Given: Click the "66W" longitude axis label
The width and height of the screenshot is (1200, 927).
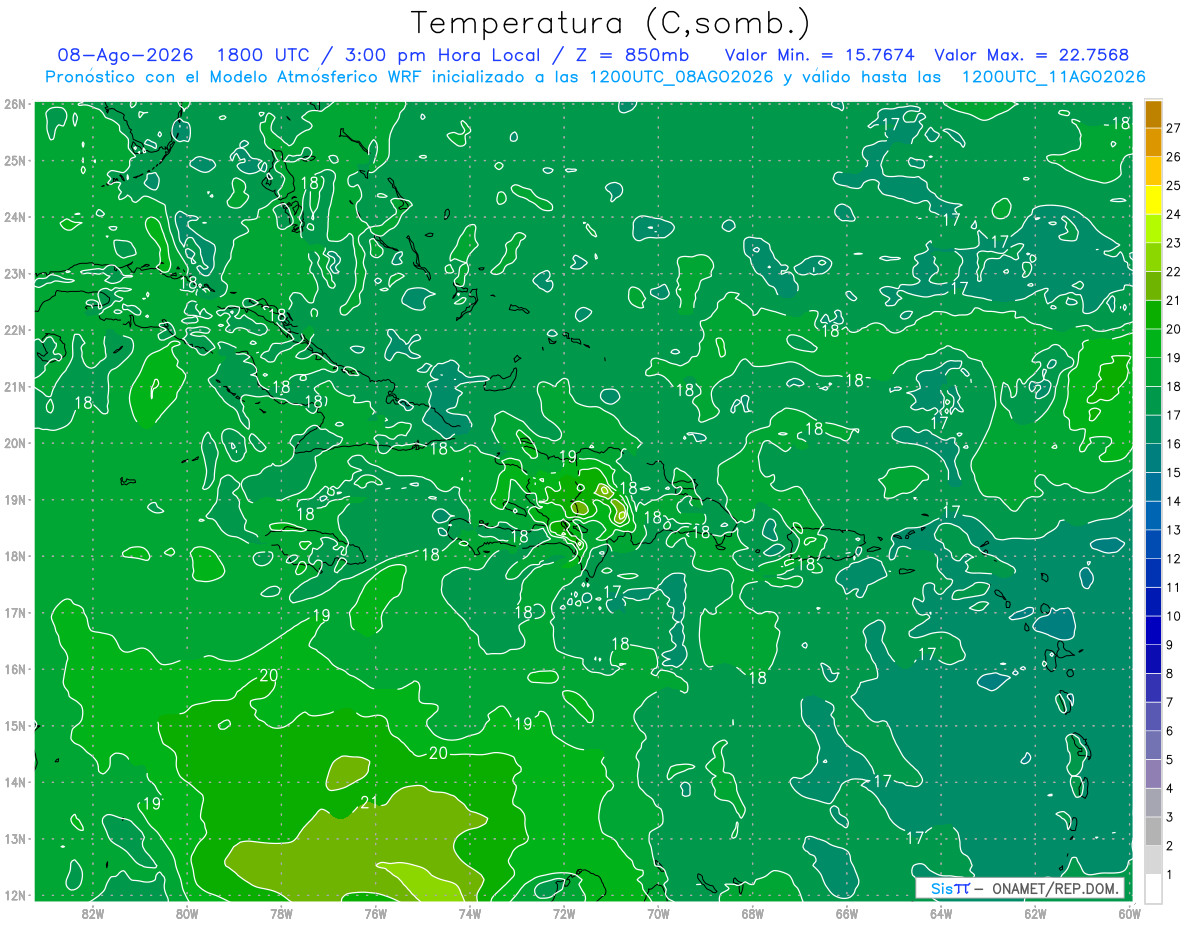Looking at the screenshot, I should [x=847, y=913].
